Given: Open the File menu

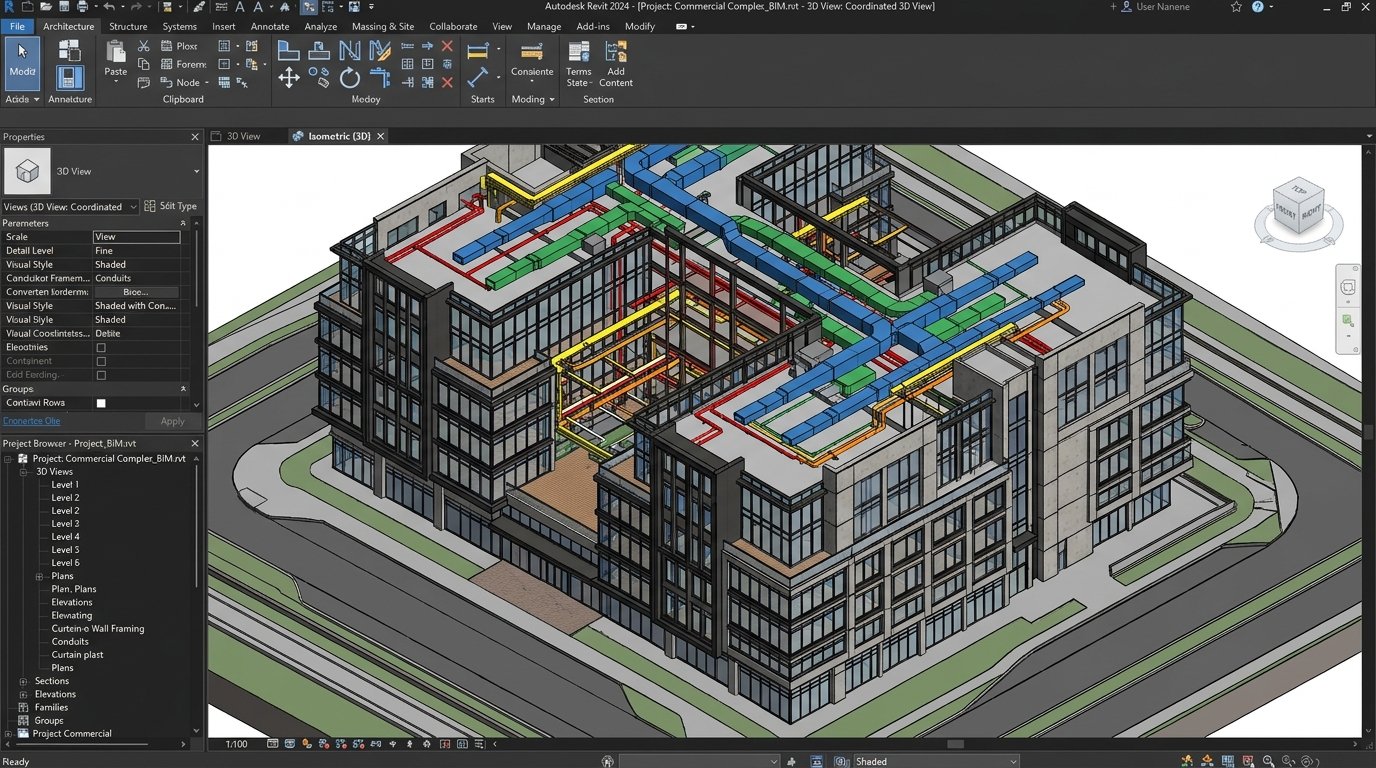Looking at the screenshot, I should 17,27.
